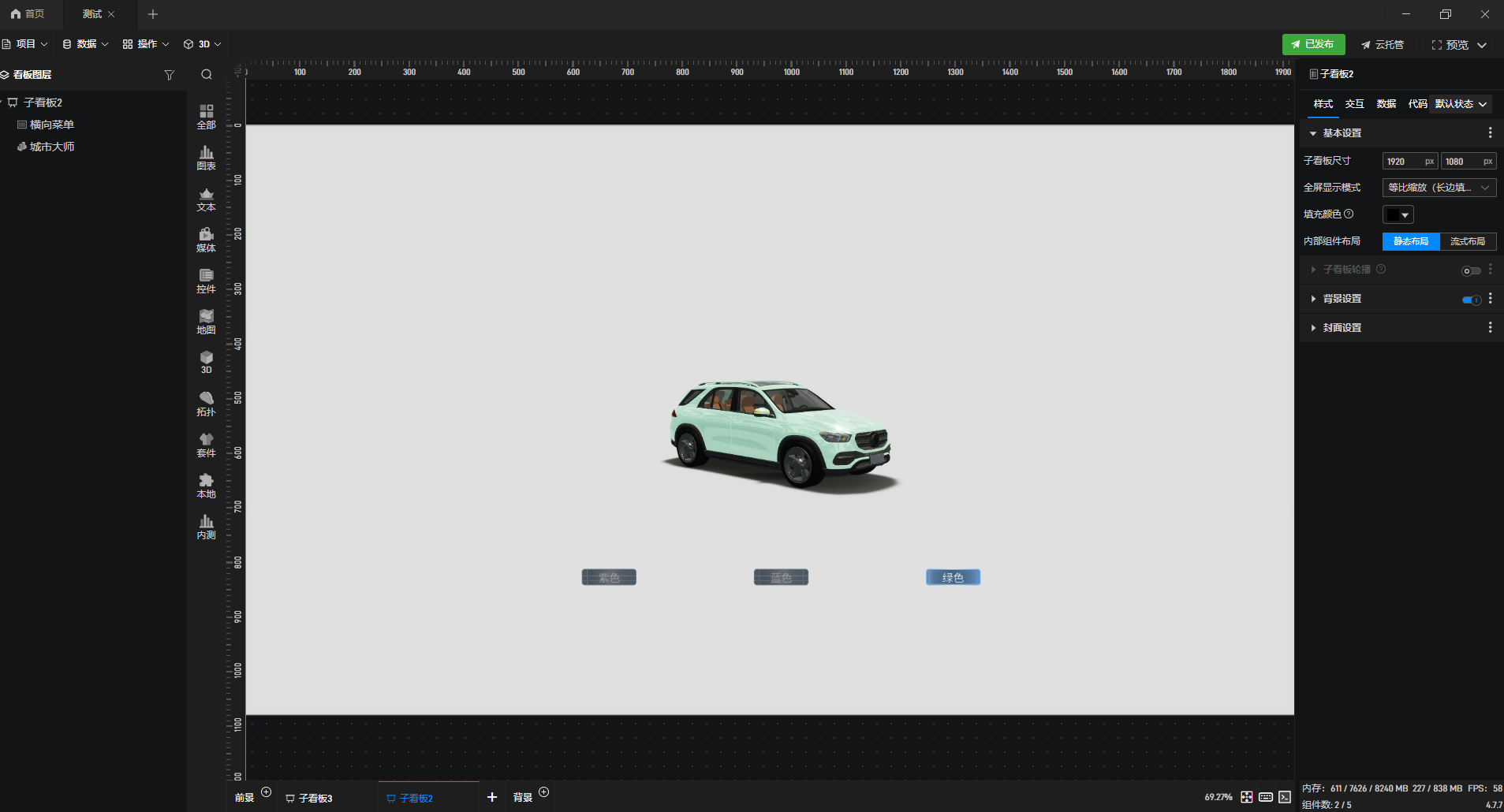Viewport: 1504px width, 812px height.
Task: Switch to the 子看板3 board tab
Action: click(309, 798)
